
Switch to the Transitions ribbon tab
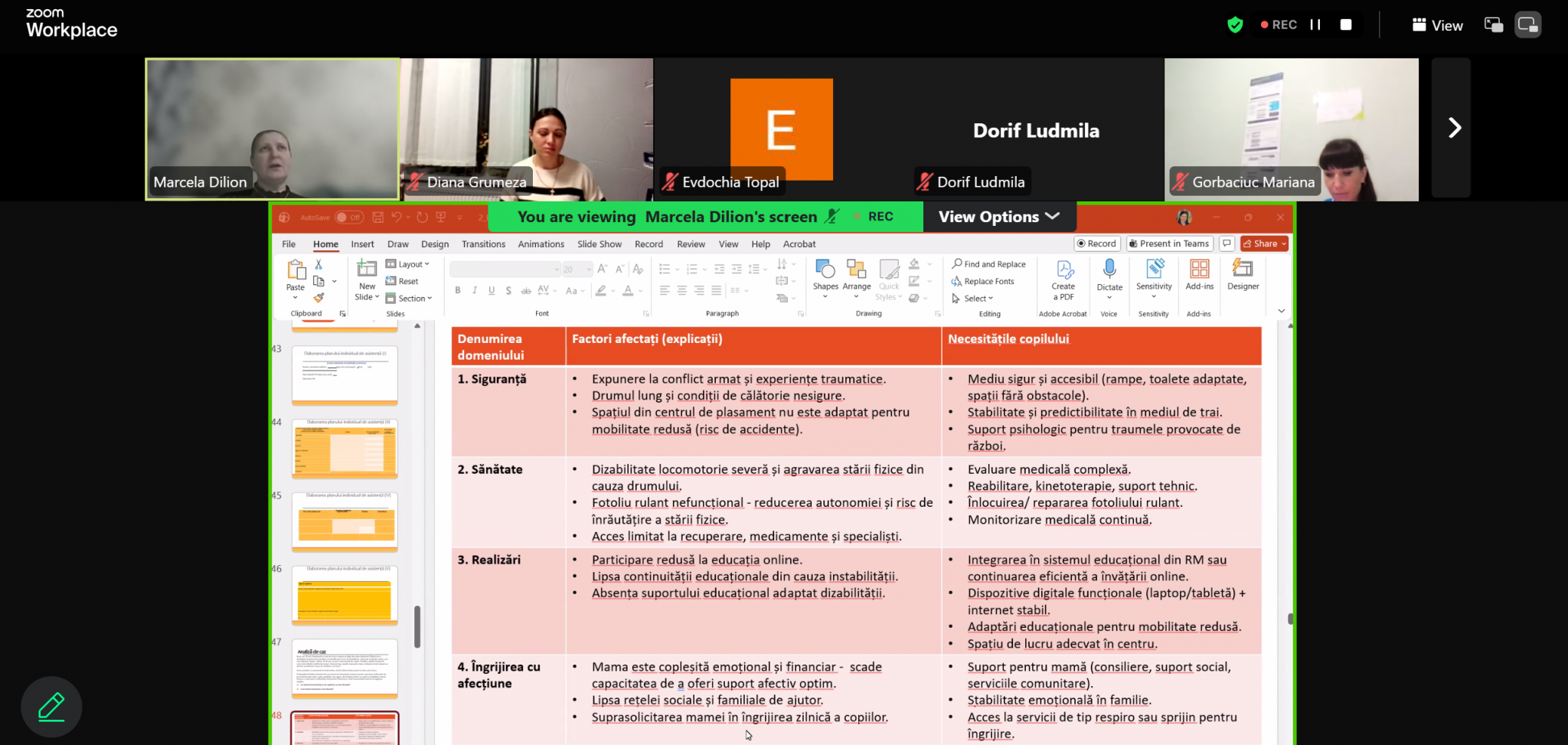click(x=483, y=244)
